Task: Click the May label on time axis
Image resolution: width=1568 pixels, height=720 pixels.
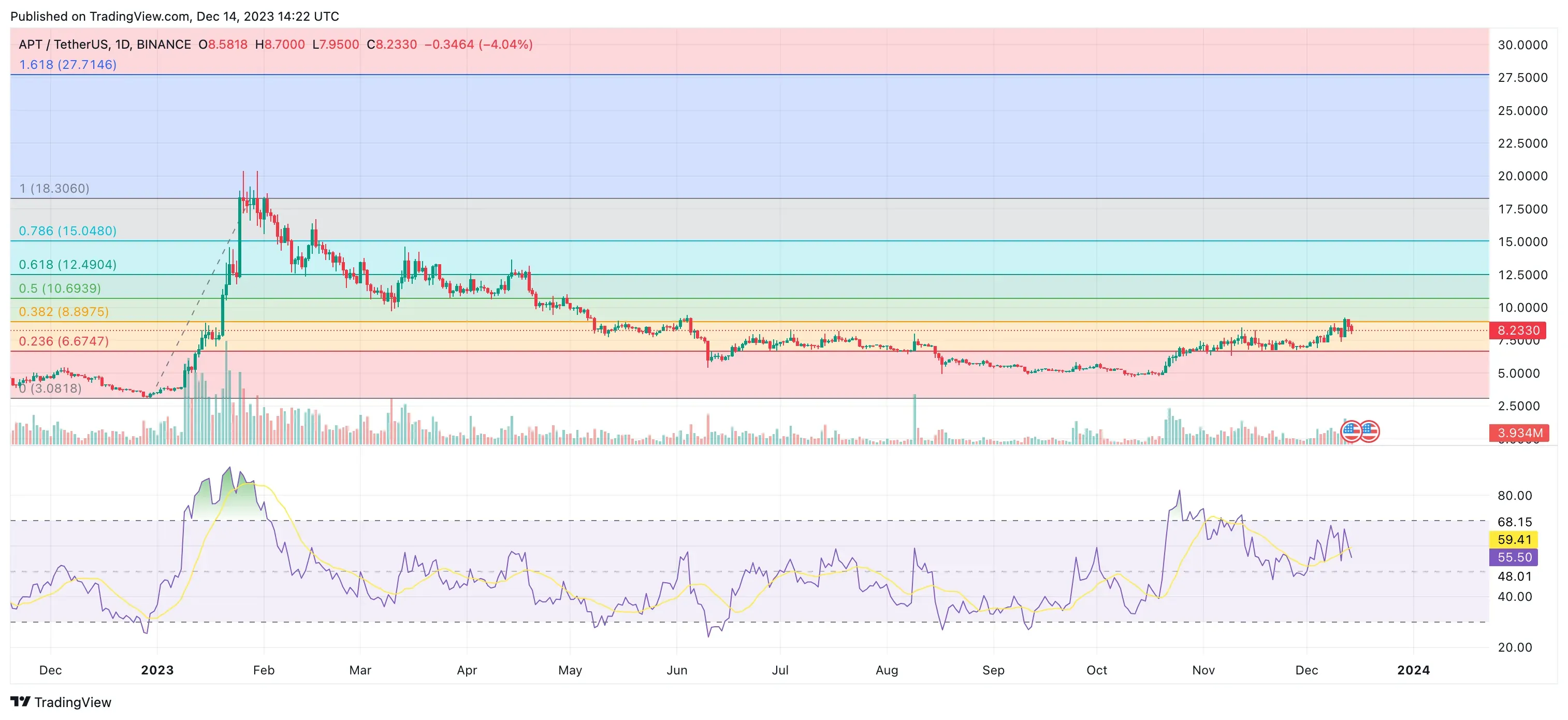Action: 570,669
